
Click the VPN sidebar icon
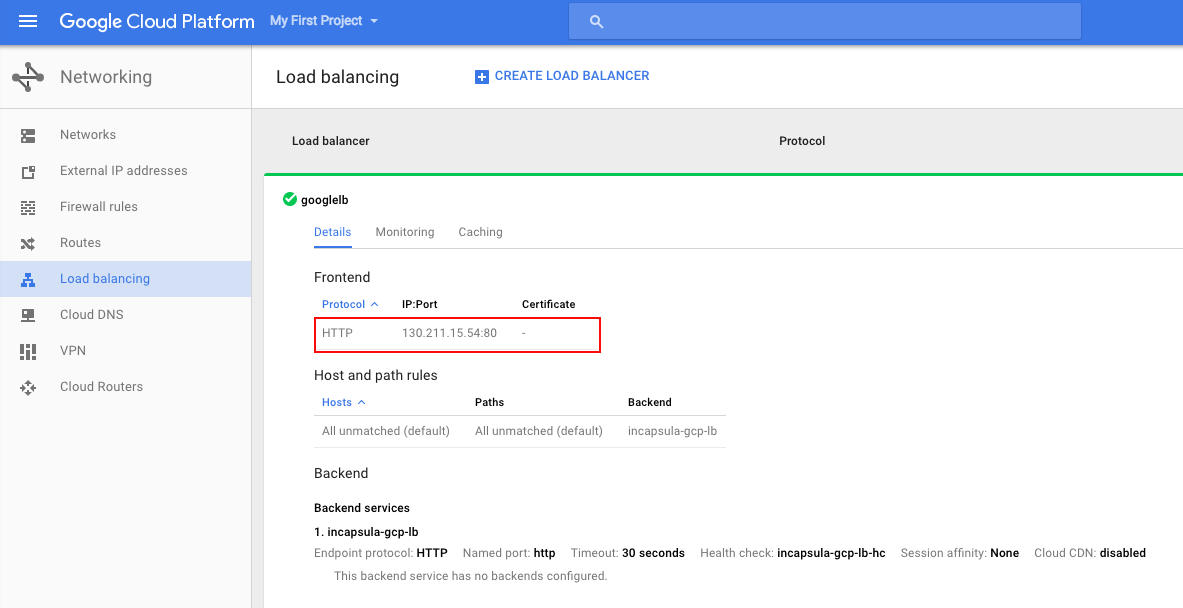[28, 351]
